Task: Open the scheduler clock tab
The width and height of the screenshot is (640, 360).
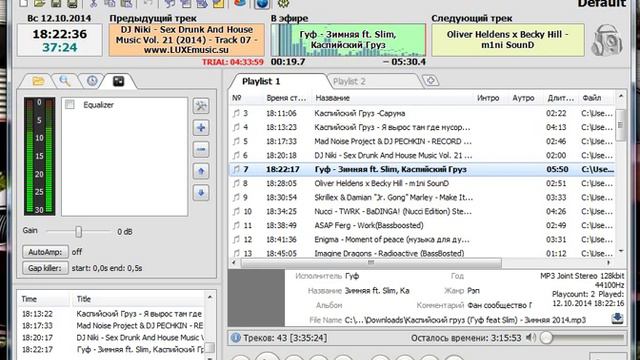Action: coord(92,81)
